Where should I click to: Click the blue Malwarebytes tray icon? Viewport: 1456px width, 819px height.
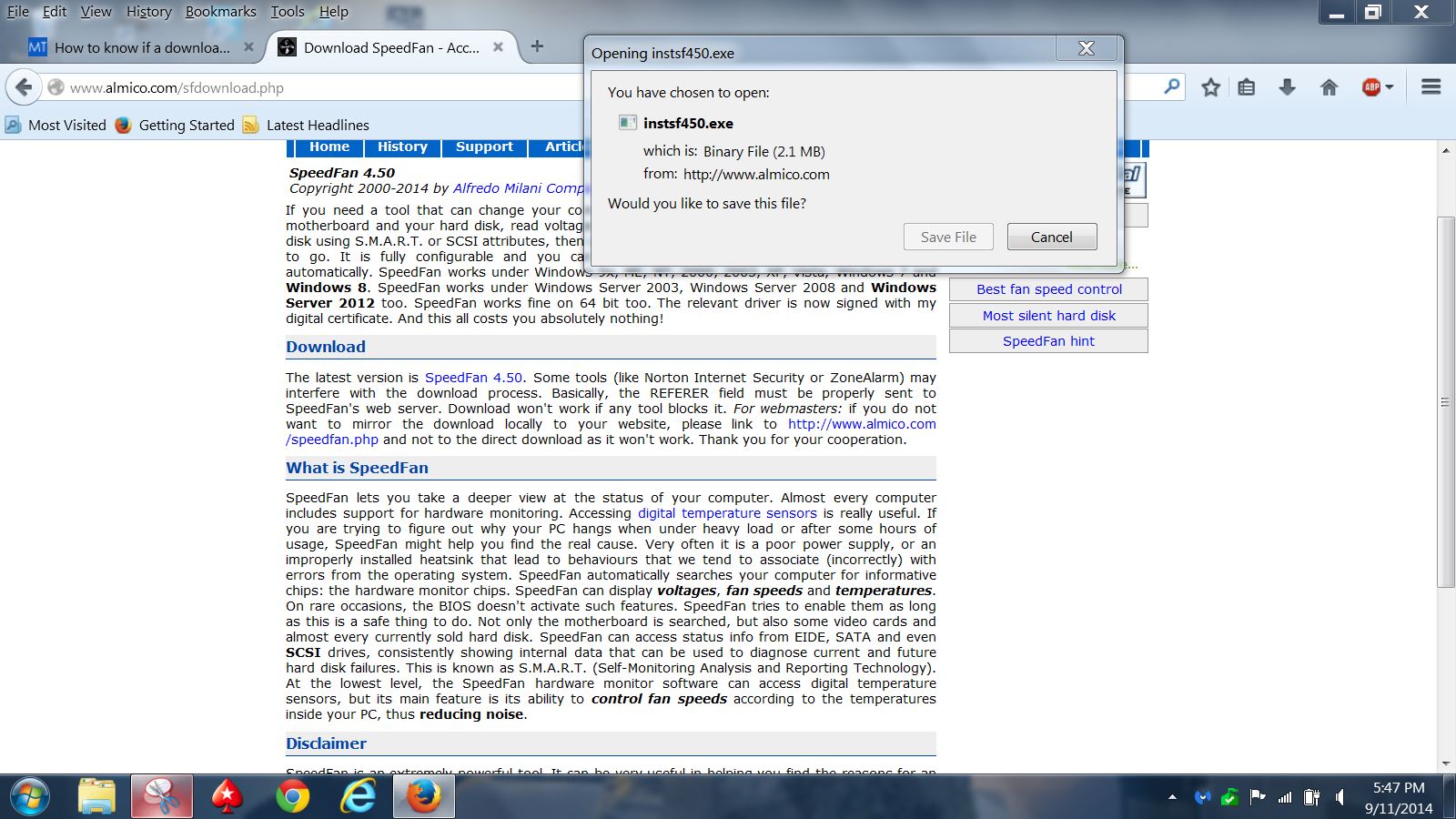pos(1202,797)
